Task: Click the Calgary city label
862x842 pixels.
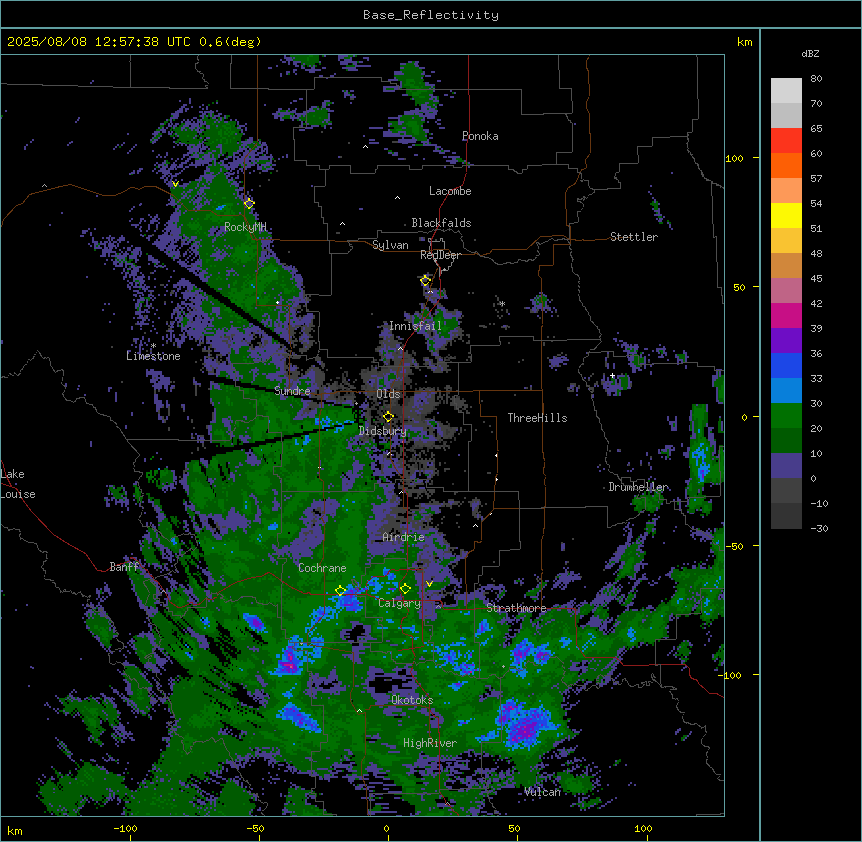Action: pos(400,603)
